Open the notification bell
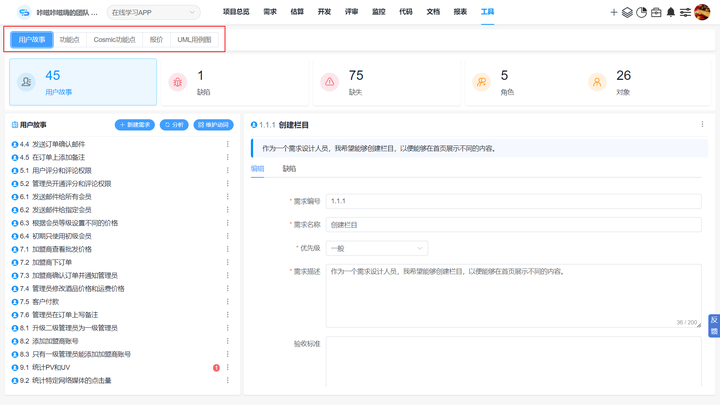Viewport: 720px width, 405px height. [x=670, y=13]
